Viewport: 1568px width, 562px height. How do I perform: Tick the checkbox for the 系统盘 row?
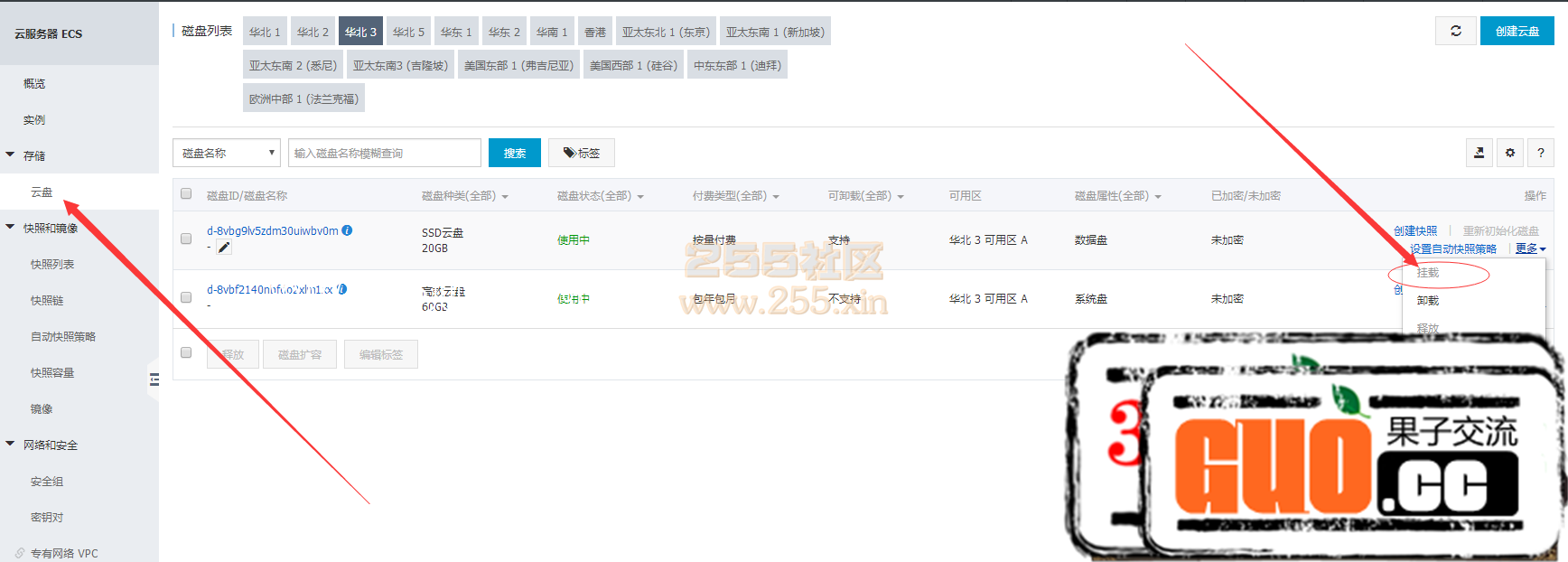pyautogui.click(x=186, y=297)
